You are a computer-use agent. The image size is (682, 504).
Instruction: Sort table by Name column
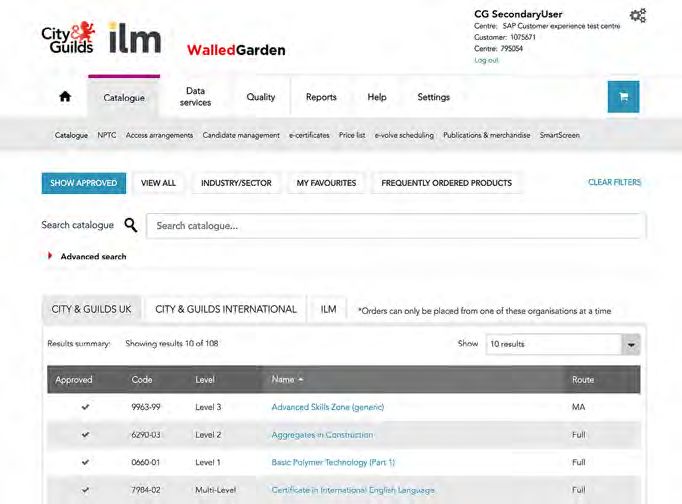(x=287, y=380)
